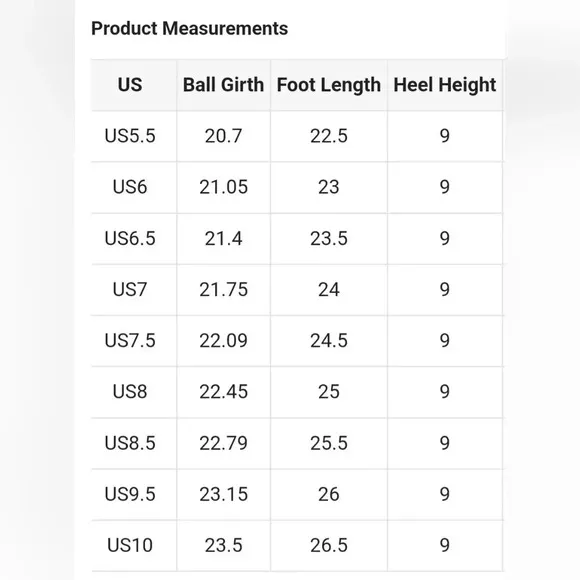The height and width of the screenshot is (580, 580).
Task: Click ball girth value 23.15
Action: tap(223, 494)
